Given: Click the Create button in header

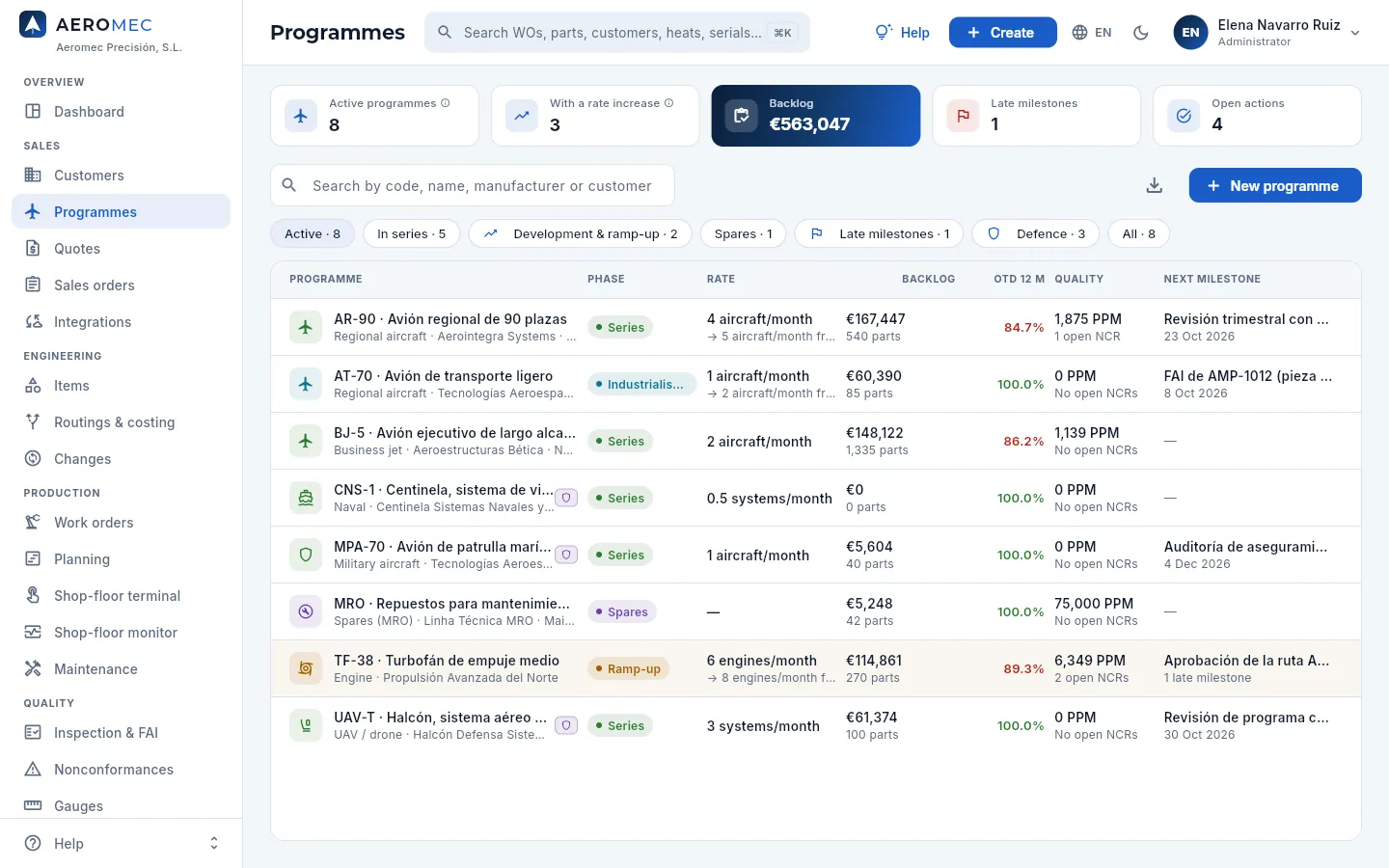Looking at the screenshot, I should pos(1002,33).
